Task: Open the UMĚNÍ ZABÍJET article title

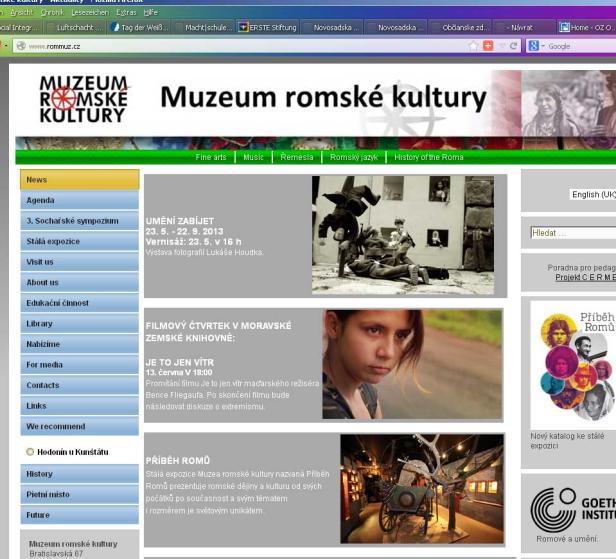Action: tap(180, 221)
